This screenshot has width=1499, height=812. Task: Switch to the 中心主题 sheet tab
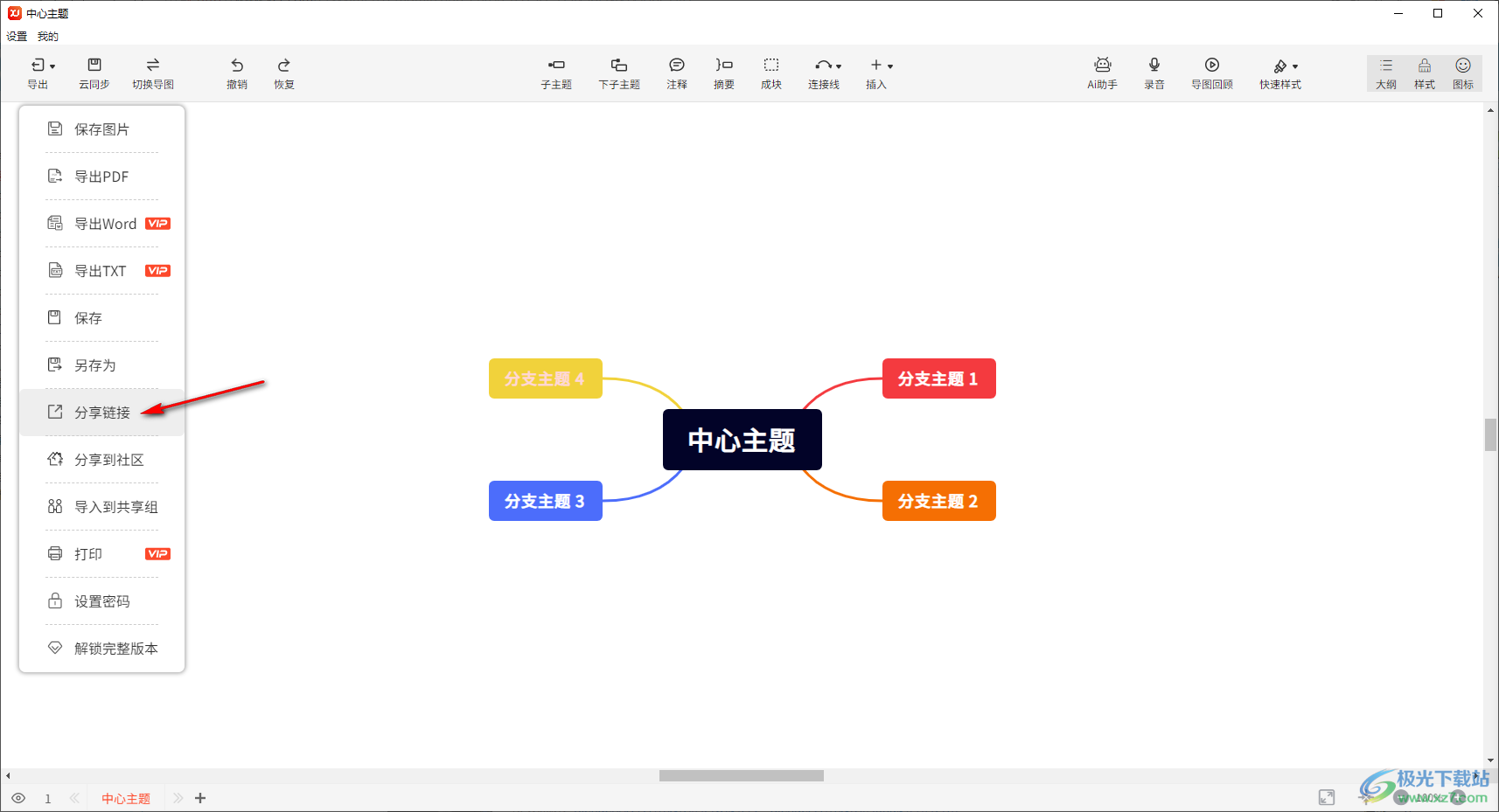(126, 799)
